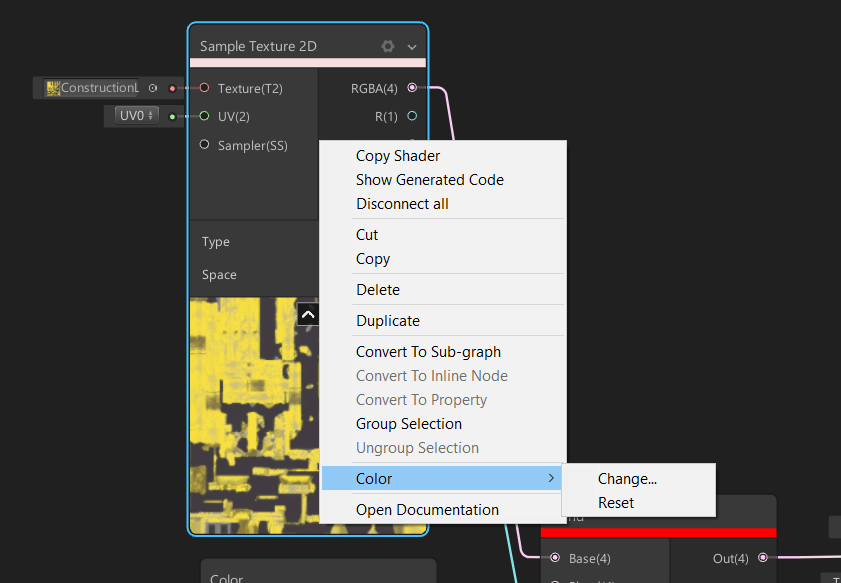Click Reset to clear the node color
Image resolution: width=841 pixels, height=583 pixels.
point(614,502)
